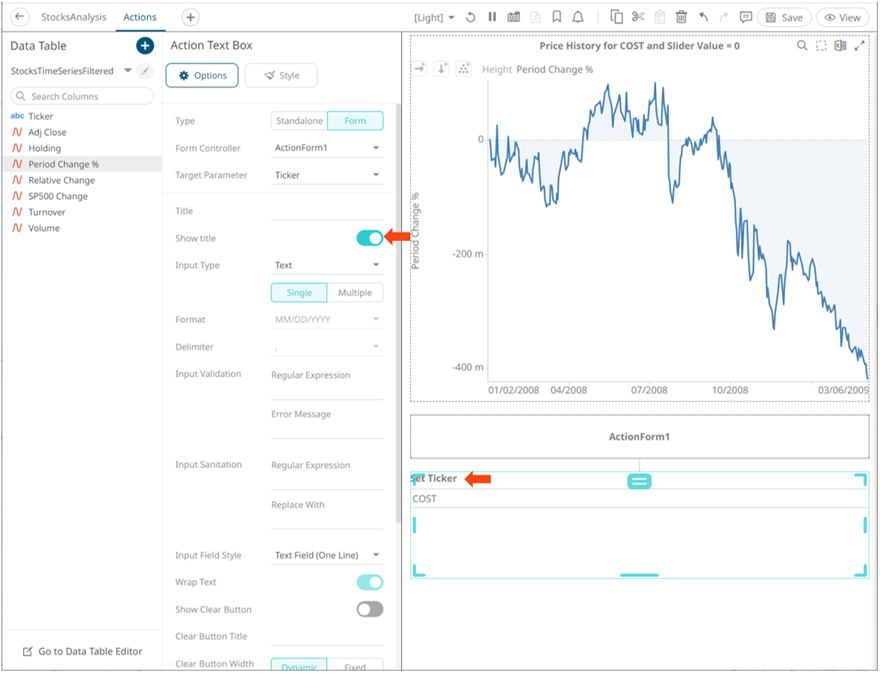Screen dimensions: 880x673
Task: Open the Input Type dropdown
Action: point(327,265)
